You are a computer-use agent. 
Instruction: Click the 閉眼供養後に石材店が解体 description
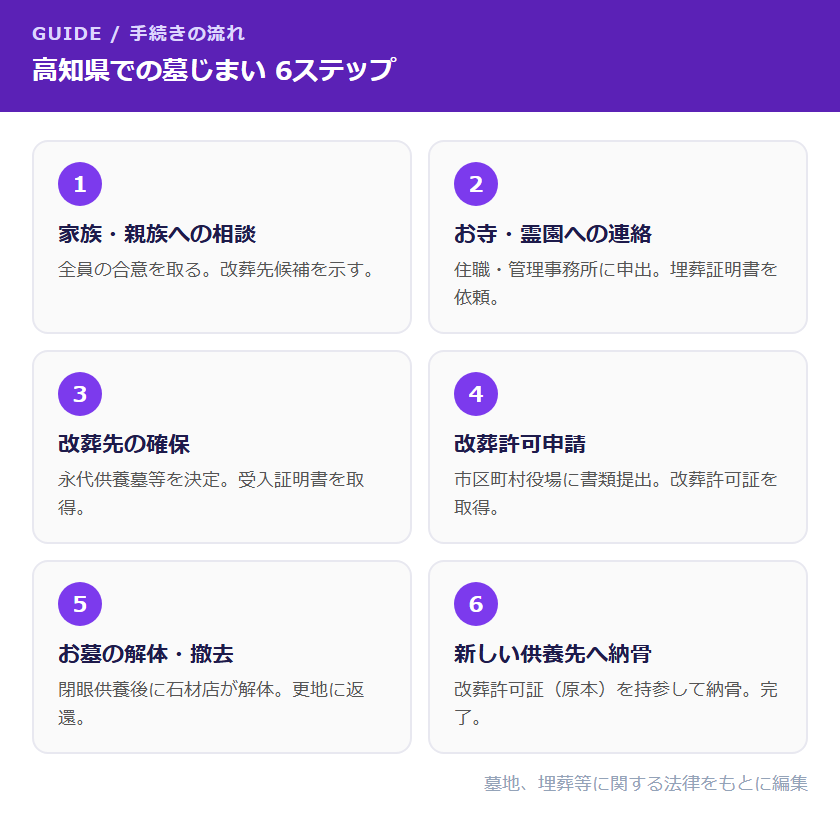pyautogui.click(x=212, y=703)
